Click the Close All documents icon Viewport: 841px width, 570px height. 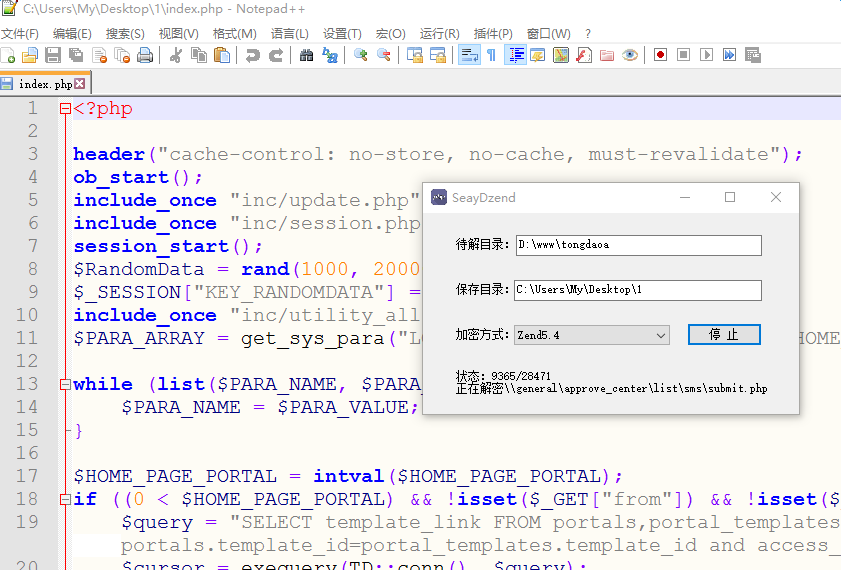(x=122, y=55)
